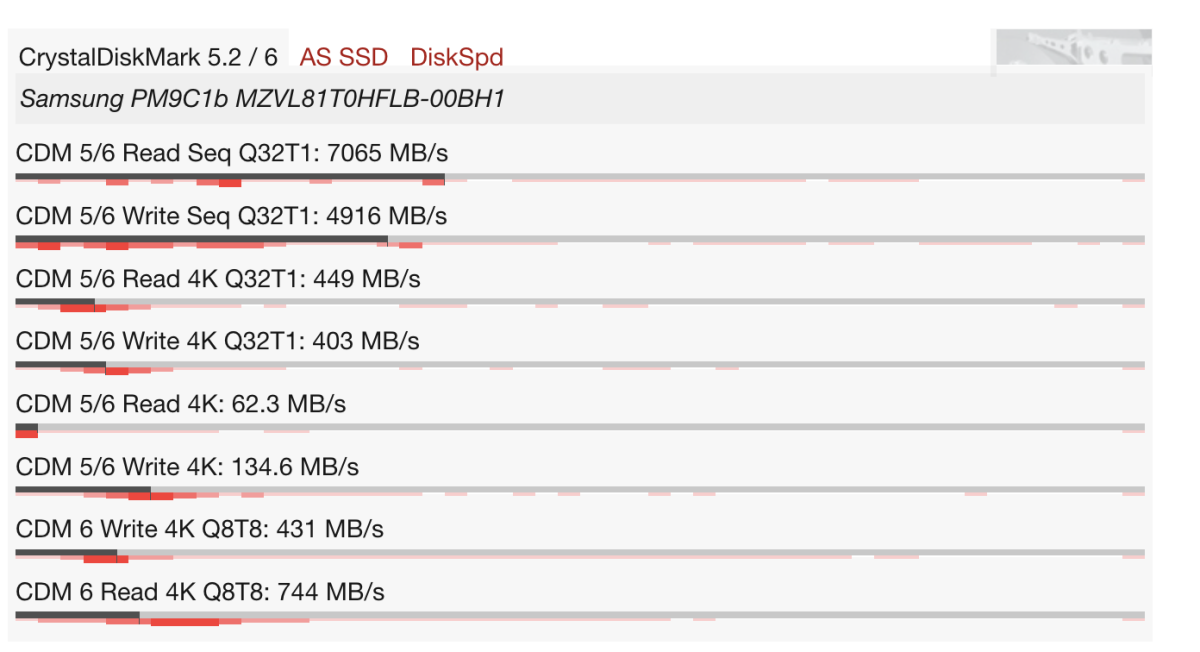The height and width of the screenshot is (652, 1200).
Task: Click the Read 4K 62.3 MB/s label
Action: pos(181,404)
